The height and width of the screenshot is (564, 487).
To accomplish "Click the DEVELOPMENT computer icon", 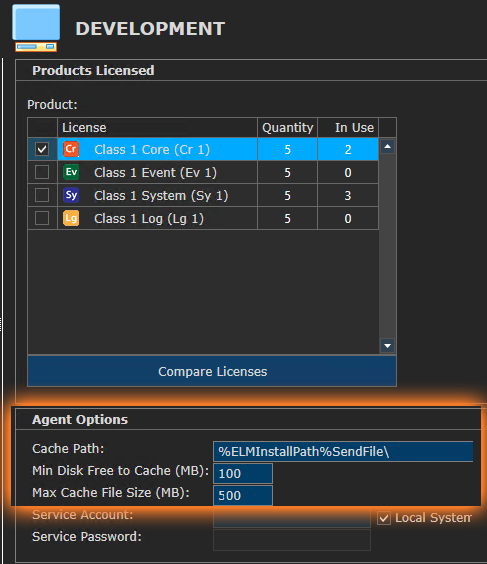I will click(x=36, y=28).
